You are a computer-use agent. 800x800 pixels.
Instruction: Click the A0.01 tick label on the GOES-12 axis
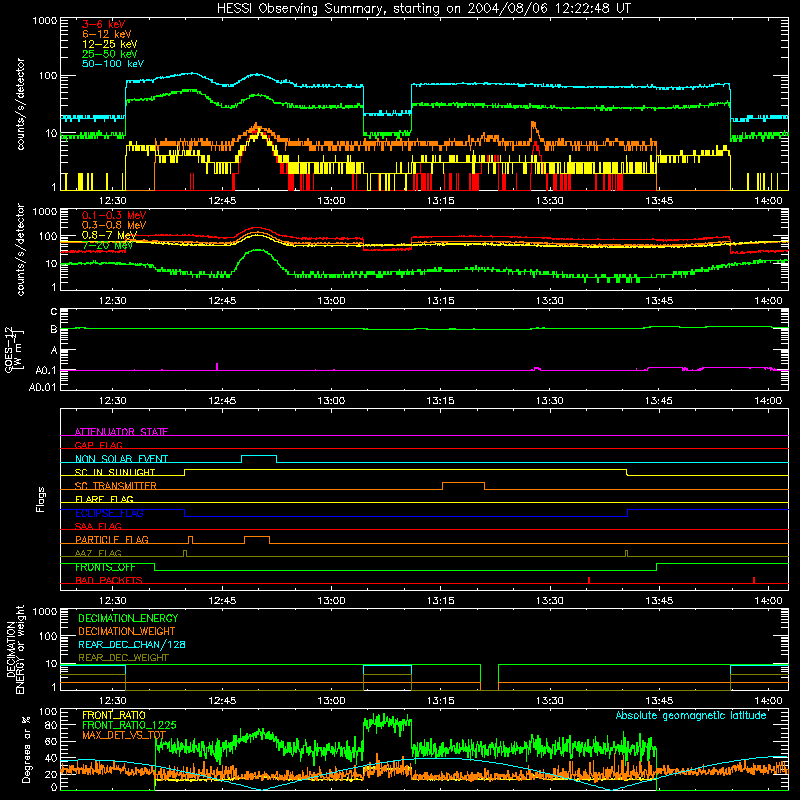point(43,387)
